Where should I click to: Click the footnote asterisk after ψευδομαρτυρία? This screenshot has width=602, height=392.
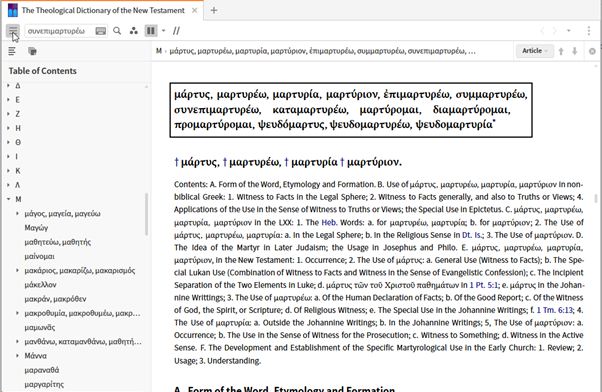point(494,121)
